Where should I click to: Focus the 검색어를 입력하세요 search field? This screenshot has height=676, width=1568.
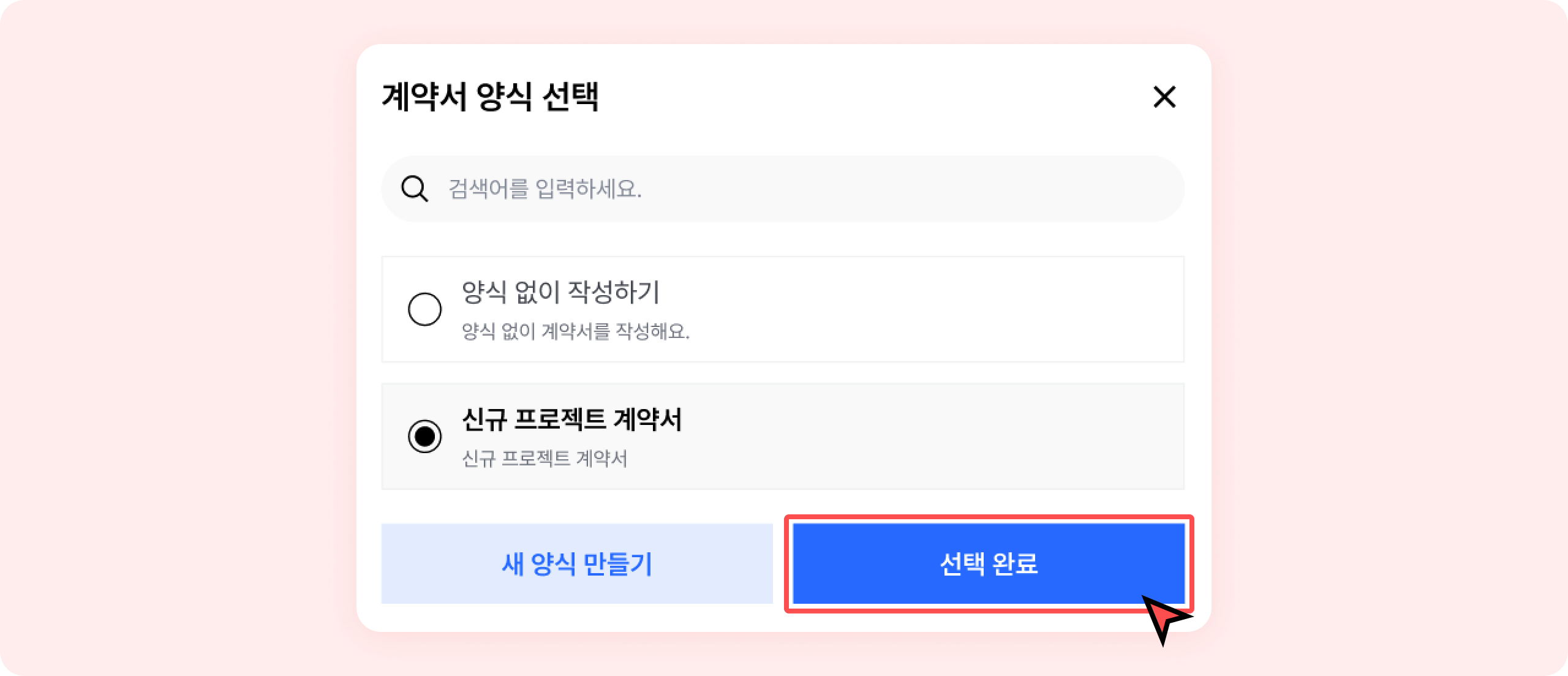[735, 189]
